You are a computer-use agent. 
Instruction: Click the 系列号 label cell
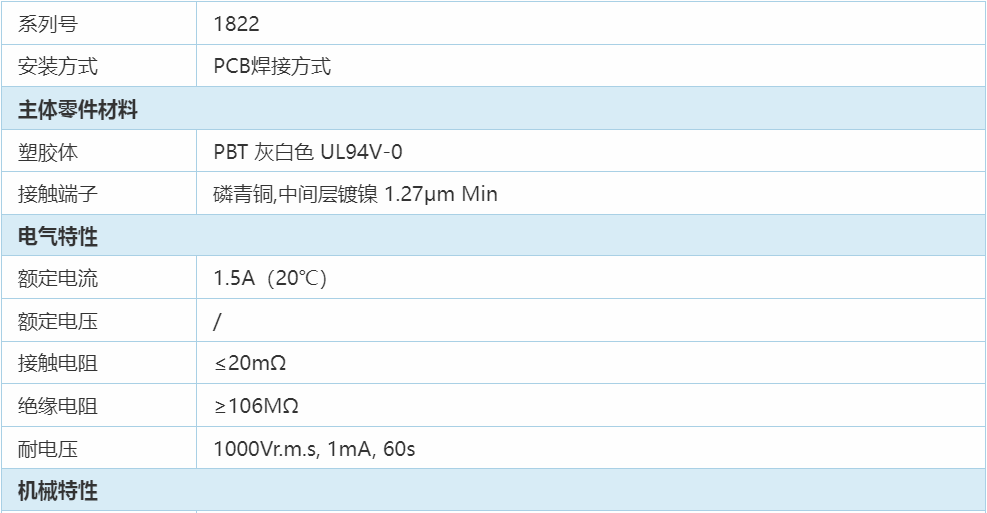[99, 23]
